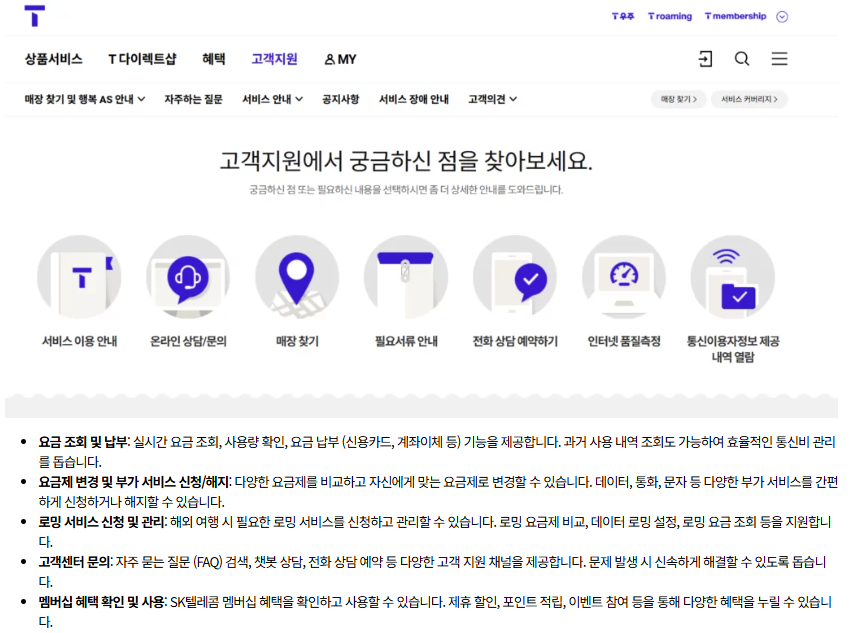Click 로밍 서비스 신청 및 관리 heading
This screenshot has height=633, width=852.
[x=102, y=522]
